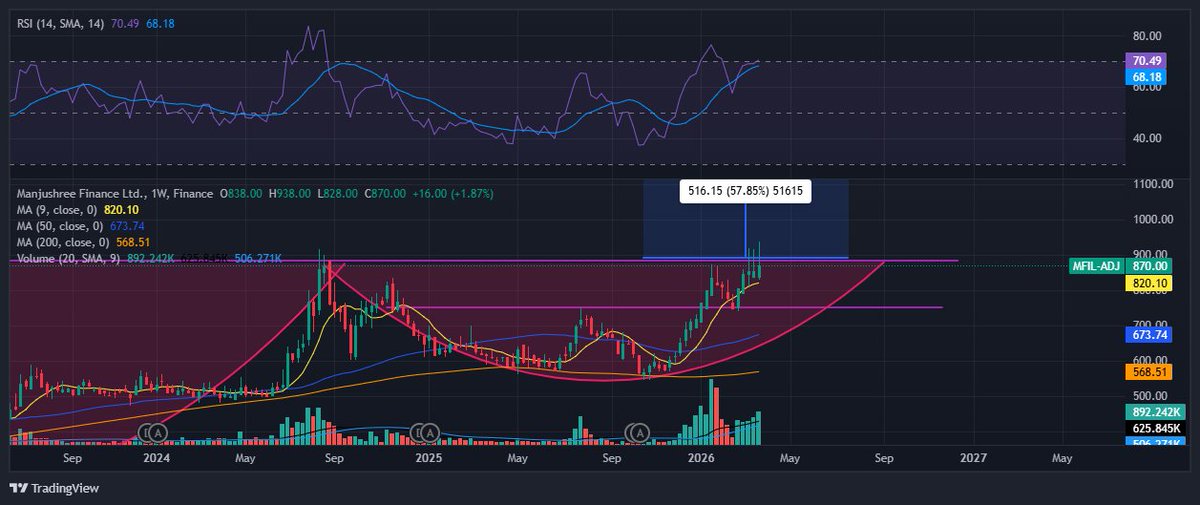Image resolution: width=1200 pixels, height=505 pixels.
Task: Click the H938.00 high value in header
Action: click(289, 192)
